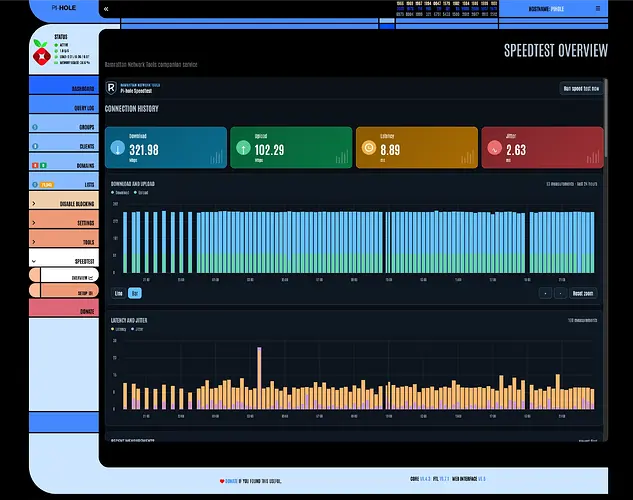Image resolution: width=633 pixels, height=500 pixels.
Task: Open the FTL version link
Action: pos(444,479)
